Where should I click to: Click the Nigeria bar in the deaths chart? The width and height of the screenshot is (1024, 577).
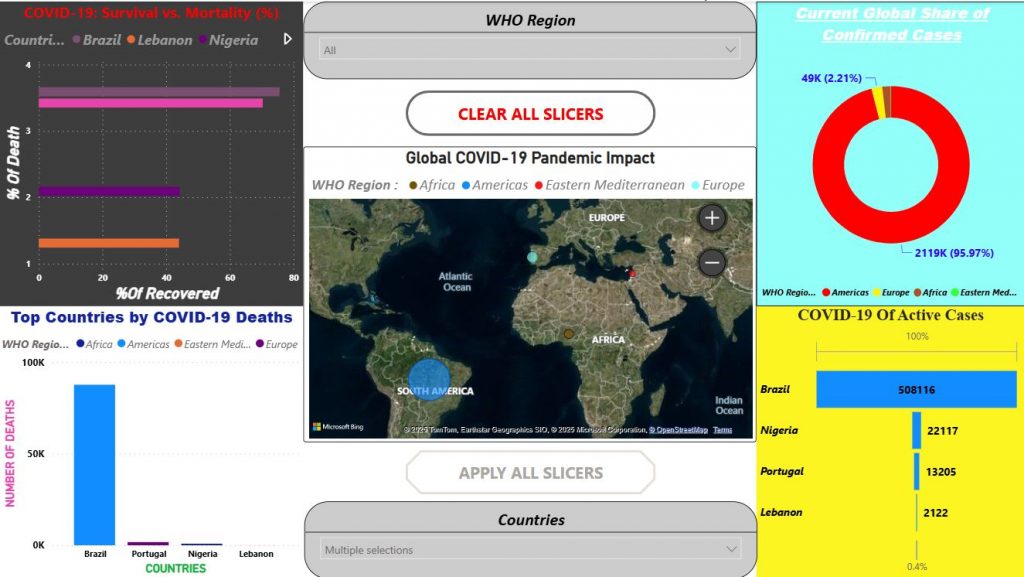[202, 544]
